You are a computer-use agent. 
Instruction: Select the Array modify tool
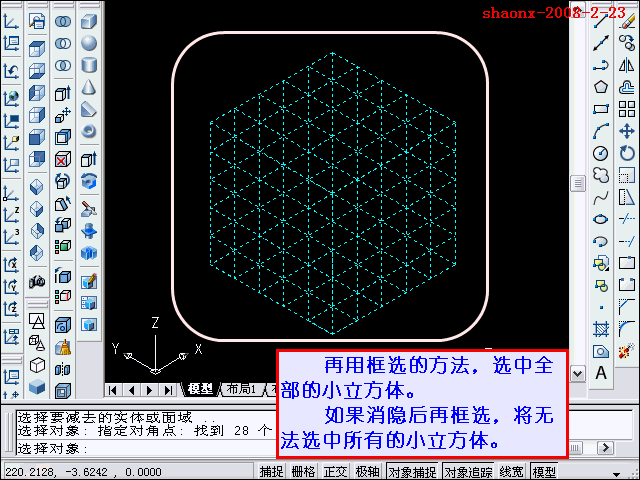point(627,109)
